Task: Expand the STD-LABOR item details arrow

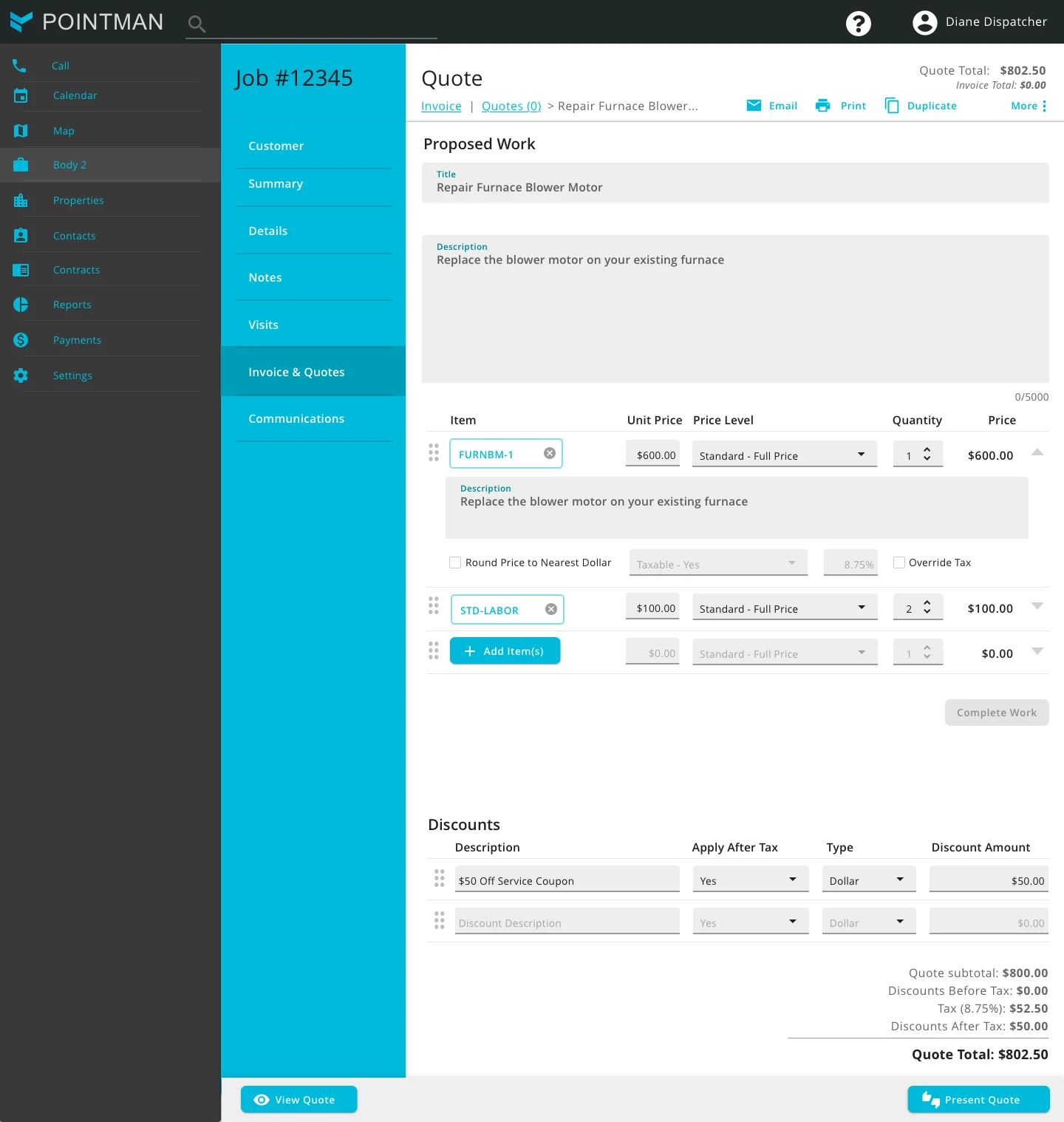Action: click(1037, 606)
